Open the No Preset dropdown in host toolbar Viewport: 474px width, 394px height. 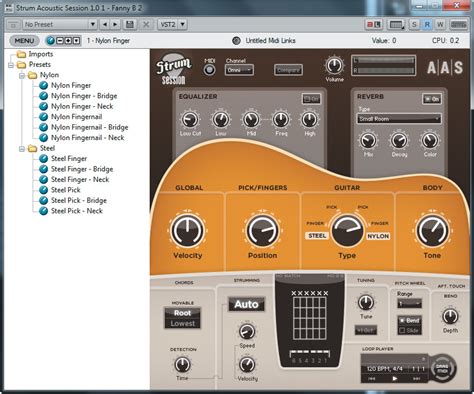(x=60, y=24)
